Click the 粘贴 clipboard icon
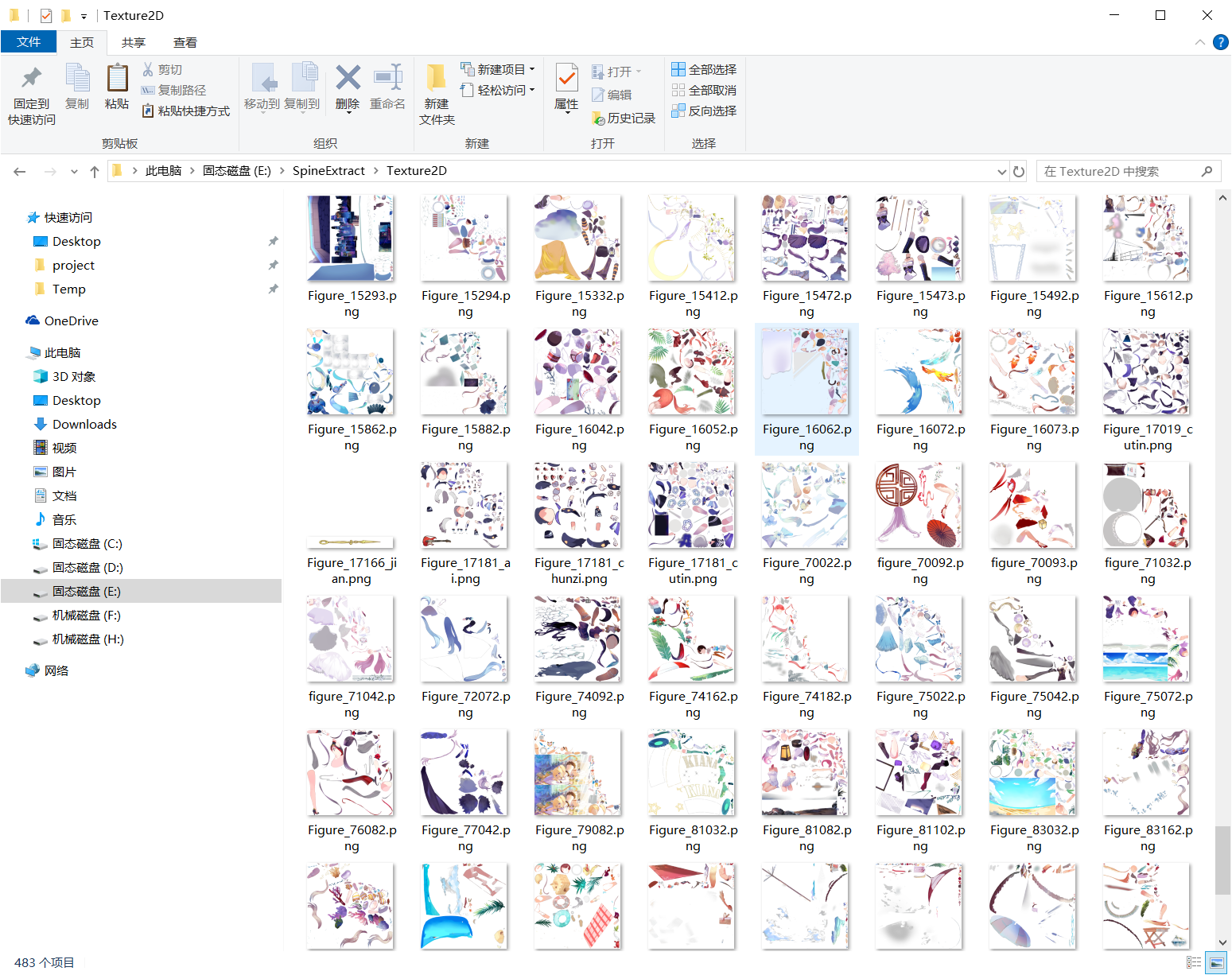Screen dimensions: 1232x975 pyautogui.click(x=117, y=78)
